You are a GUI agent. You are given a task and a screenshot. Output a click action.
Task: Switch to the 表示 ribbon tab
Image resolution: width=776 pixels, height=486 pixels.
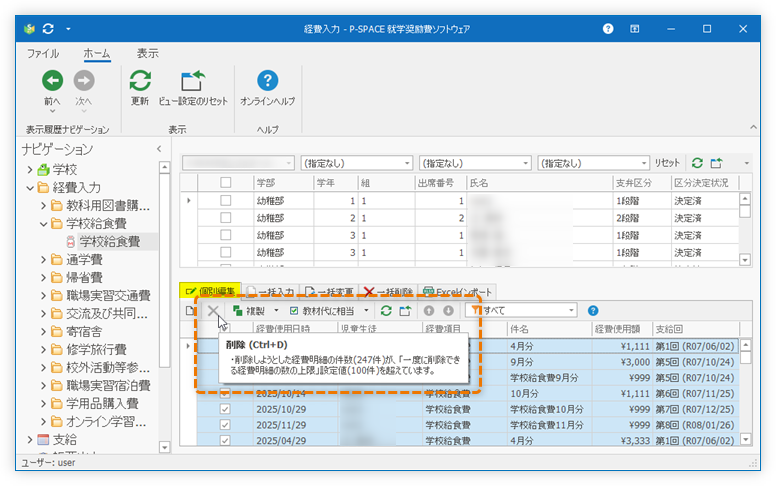[x=147, y=53]
